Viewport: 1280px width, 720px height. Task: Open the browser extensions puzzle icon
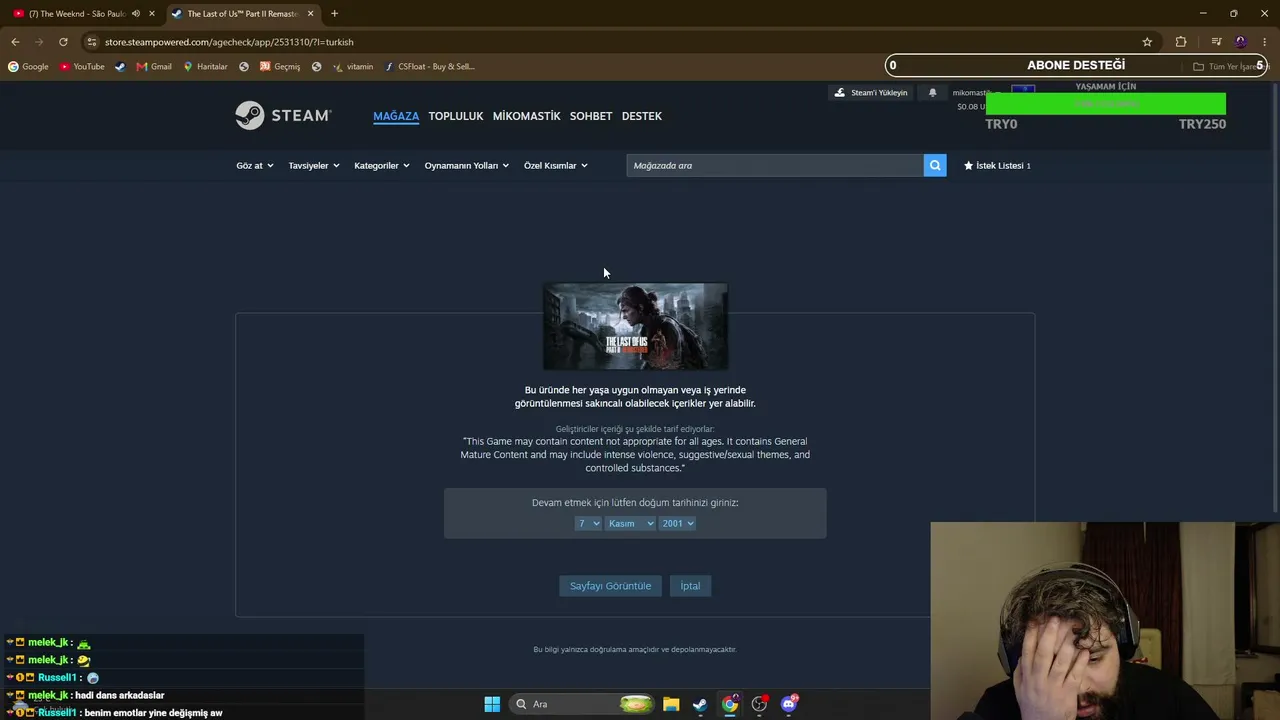click(1181, 42)
